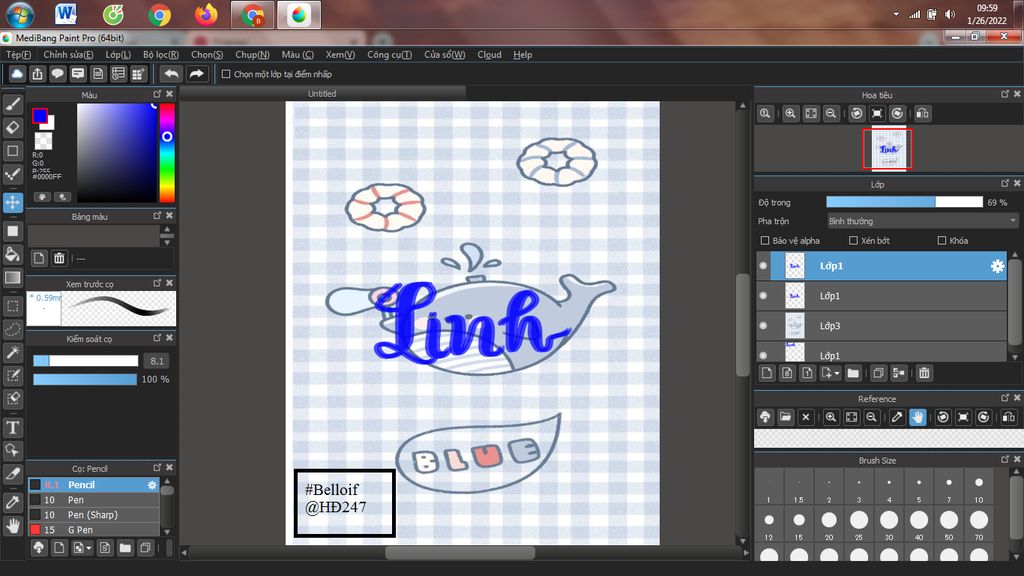The image size is (1024, 576).
Task: Hide the Lớp1 layer just above Lớp3
Action: [x=763, y=296]
